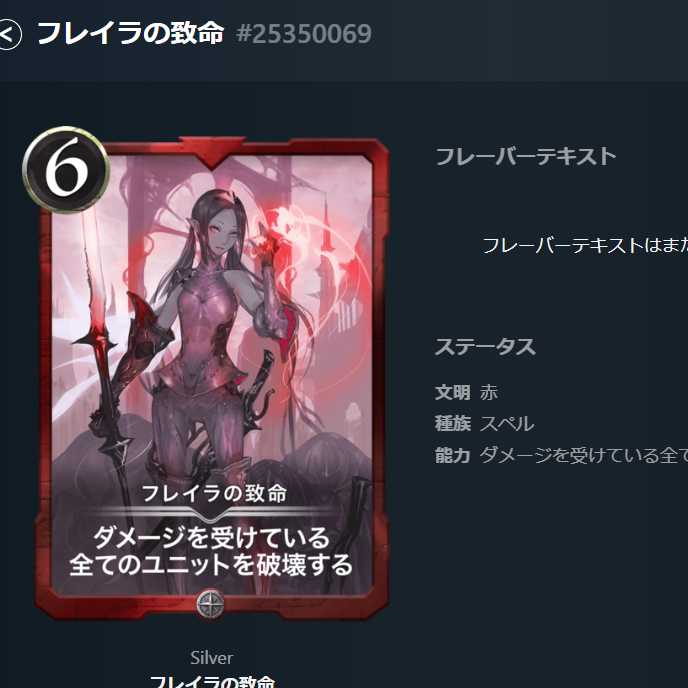Click the 赤 civilization value
The image size is (688, 688).
click(x=489, y=392)
